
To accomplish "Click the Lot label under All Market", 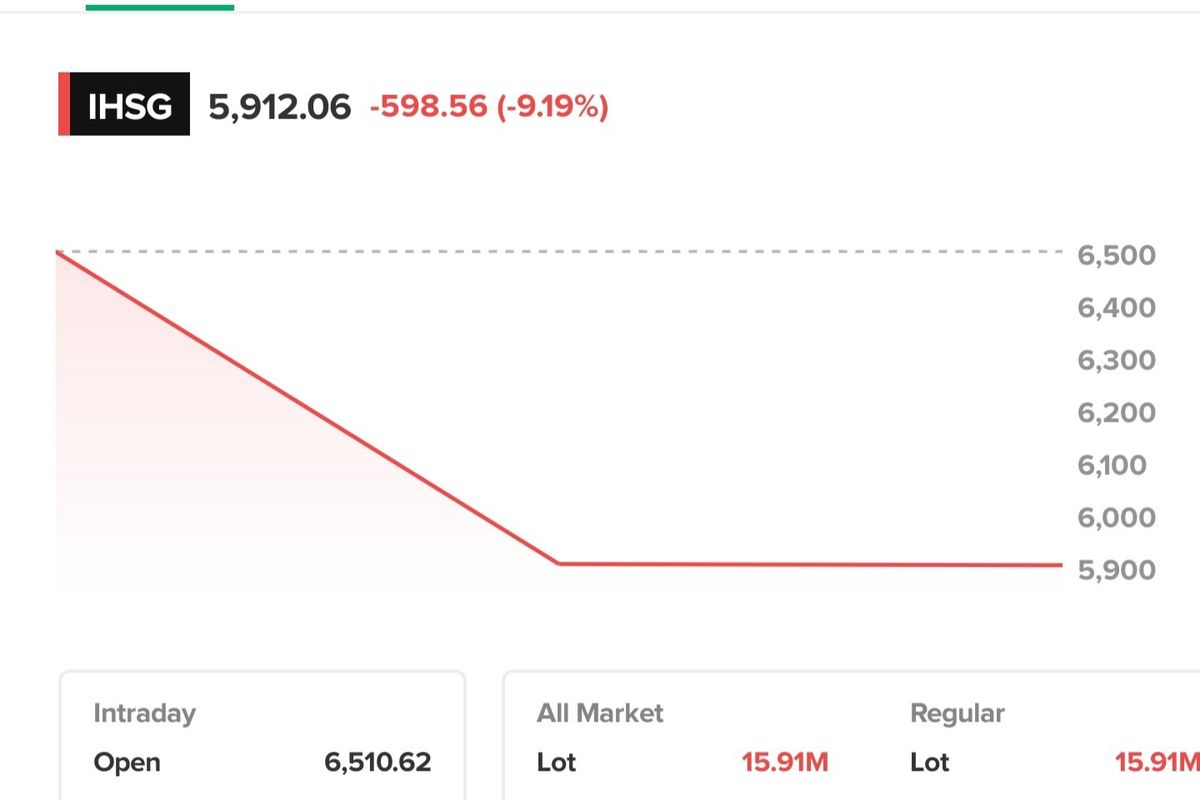I will (x=556, y=762).
